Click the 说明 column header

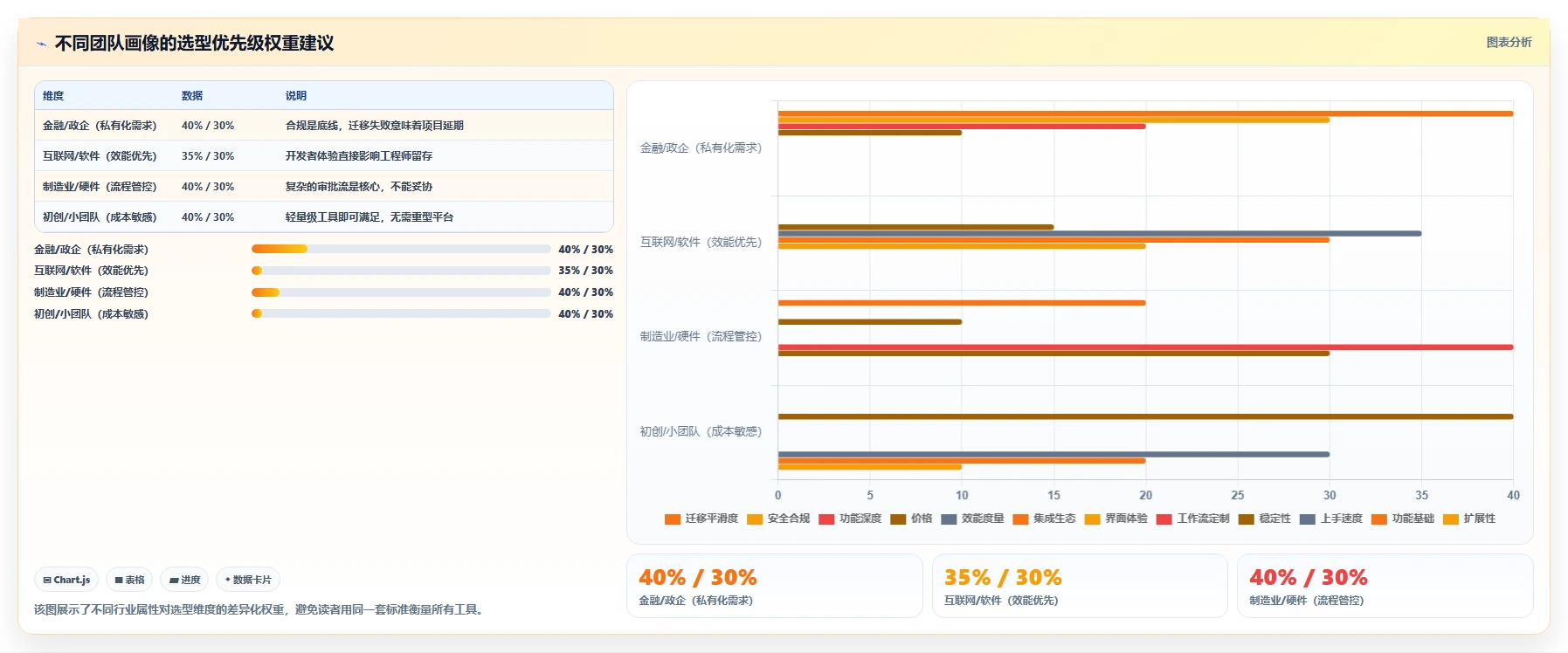click(x=296, y=96)
